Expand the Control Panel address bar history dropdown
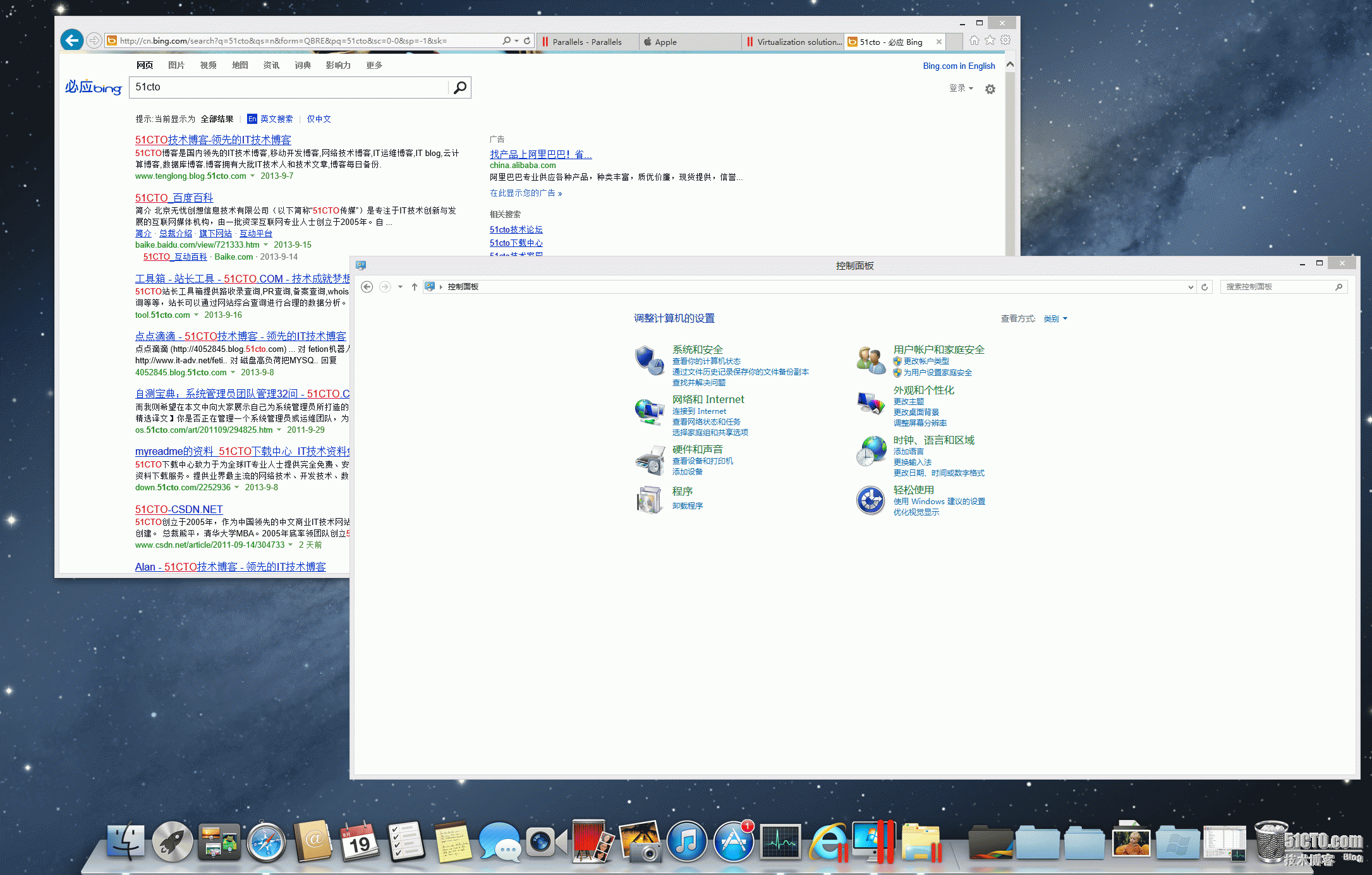This screenshot has height=875, width=1372. [x=1191, y=287]
